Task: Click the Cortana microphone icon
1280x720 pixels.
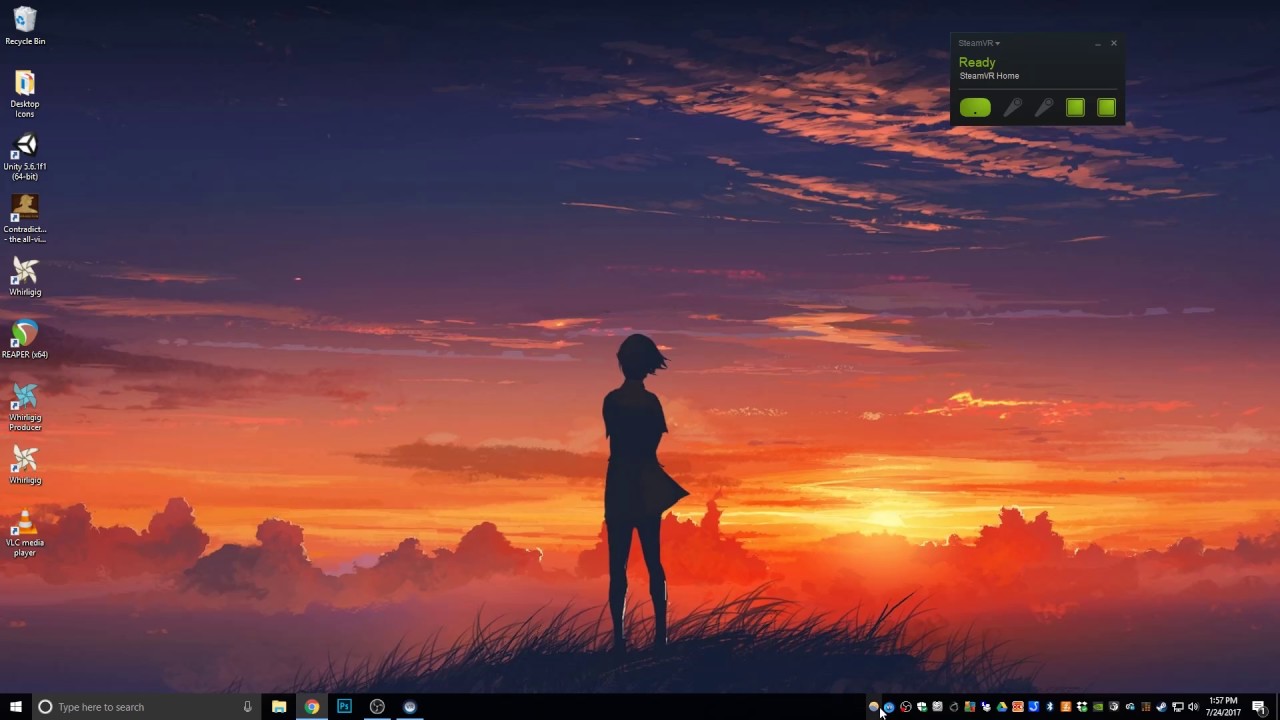Action: (247, 707)
